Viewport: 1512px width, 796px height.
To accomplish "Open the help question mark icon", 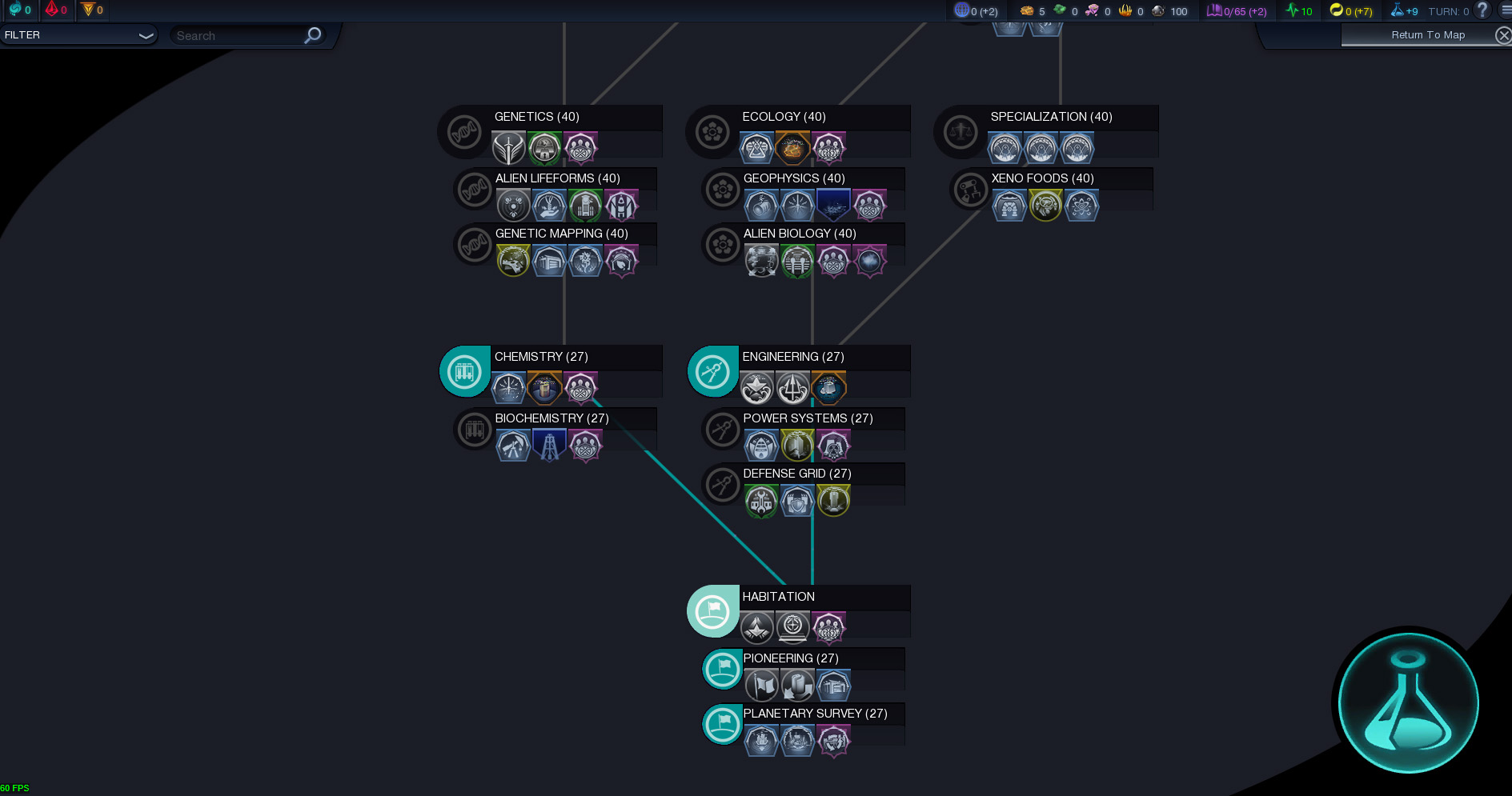I will coord(1482,10).
